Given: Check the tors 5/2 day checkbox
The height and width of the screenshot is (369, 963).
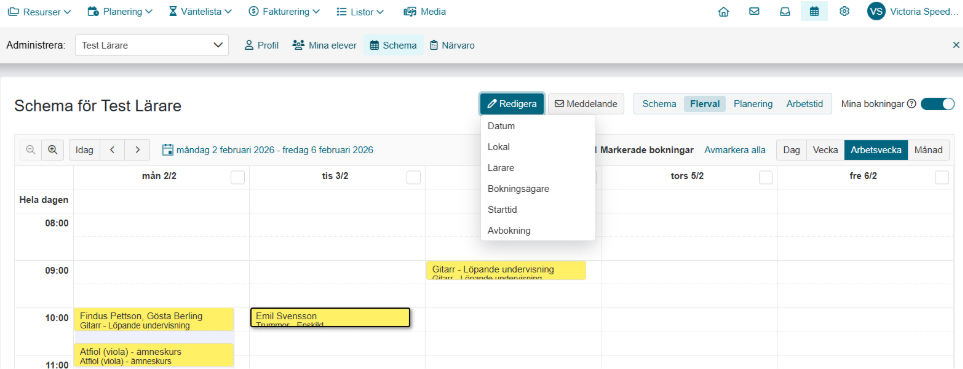Looking at the screenshot, I should pyautogui.click(x=766, y=177).
